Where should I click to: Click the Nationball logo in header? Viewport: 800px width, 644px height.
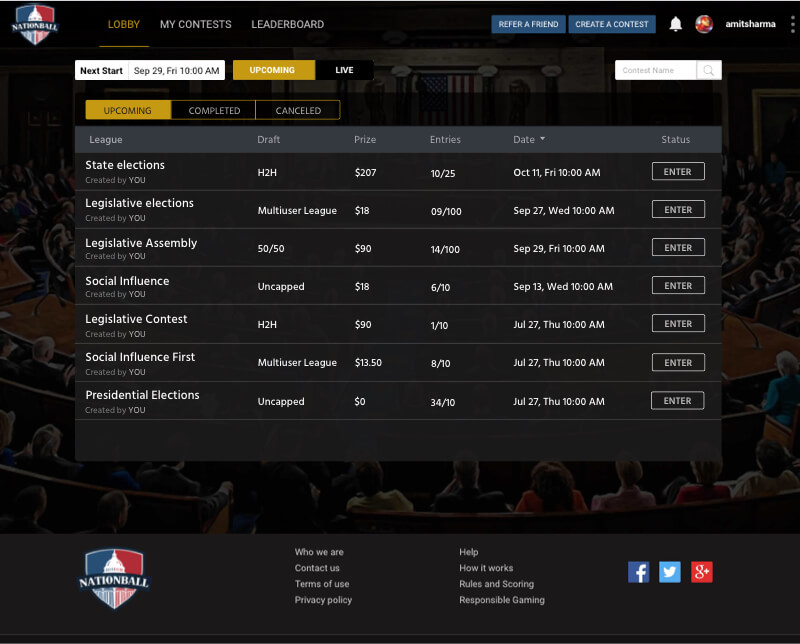pyautogui.click(x=35, y=24)
